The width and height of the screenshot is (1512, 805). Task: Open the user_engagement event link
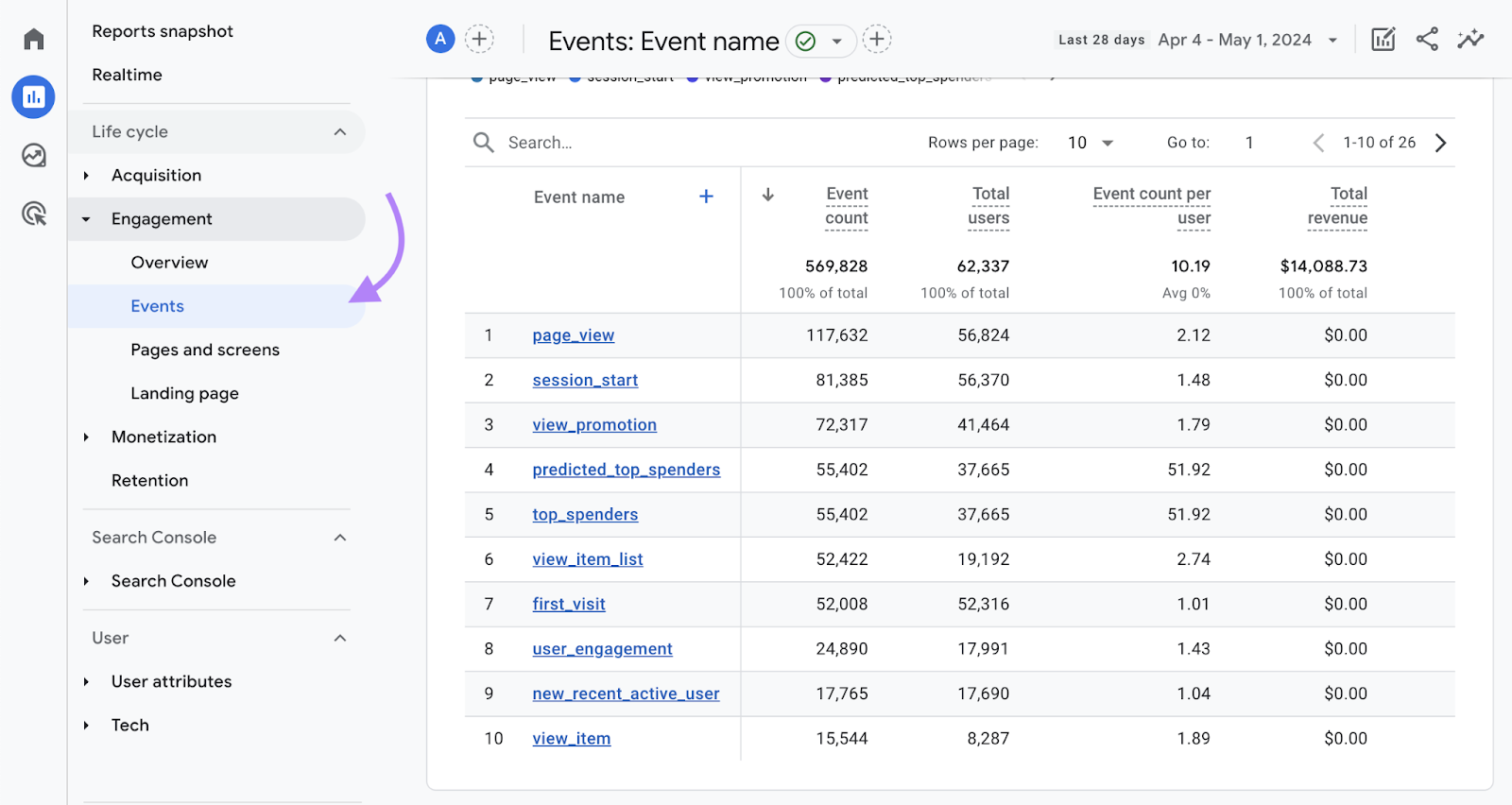(603, 649)
